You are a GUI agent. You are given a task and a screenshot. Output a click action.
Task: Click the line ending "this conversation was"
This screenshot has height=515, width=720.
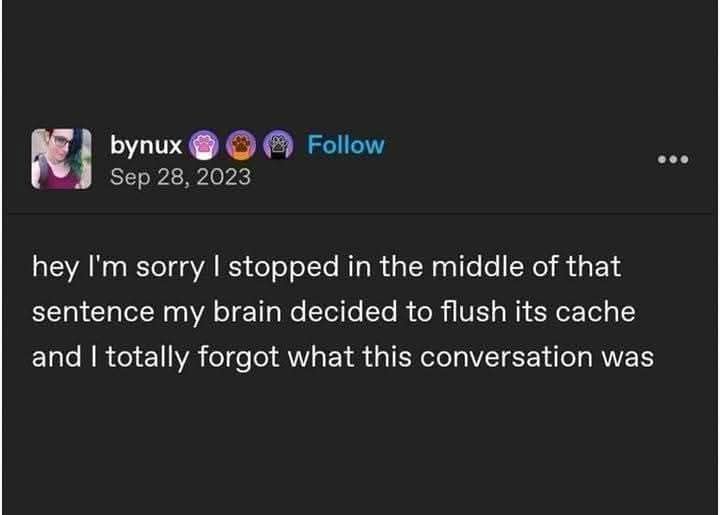click(x=342, y=357)
